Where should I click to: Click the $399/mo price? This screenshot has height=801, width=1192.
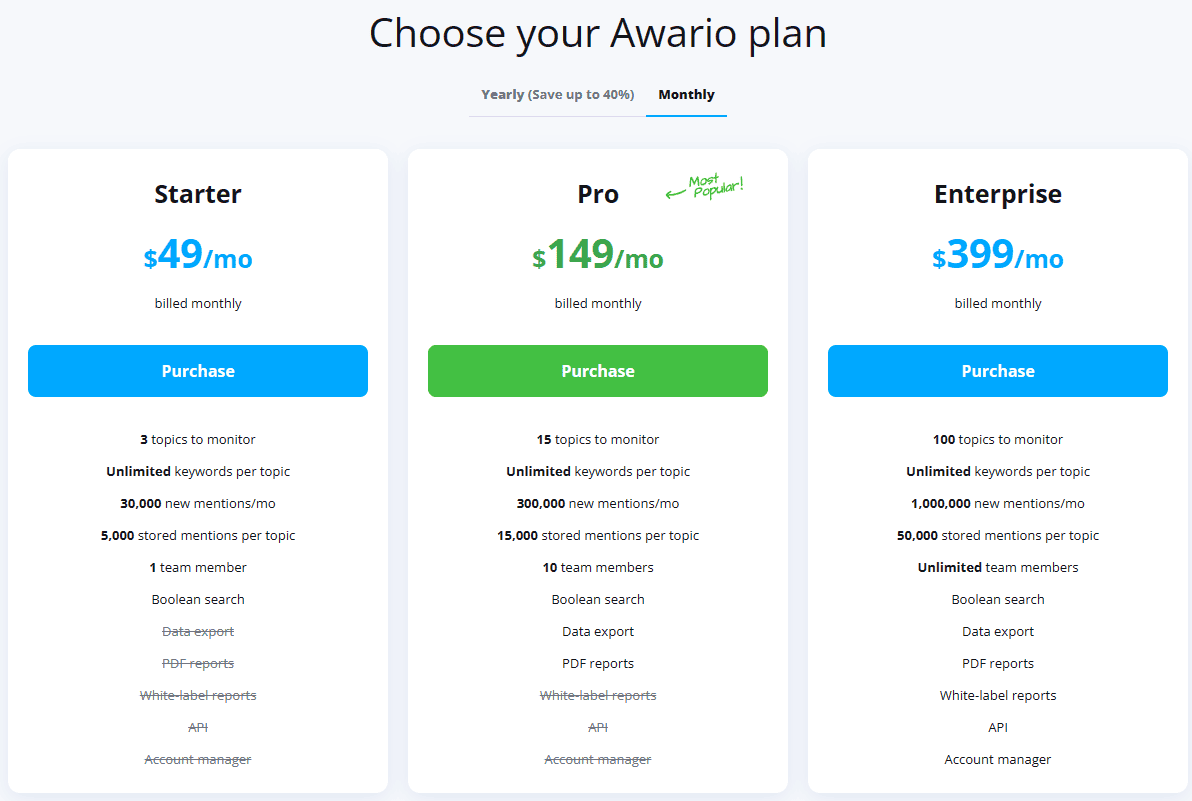[997, 255]
